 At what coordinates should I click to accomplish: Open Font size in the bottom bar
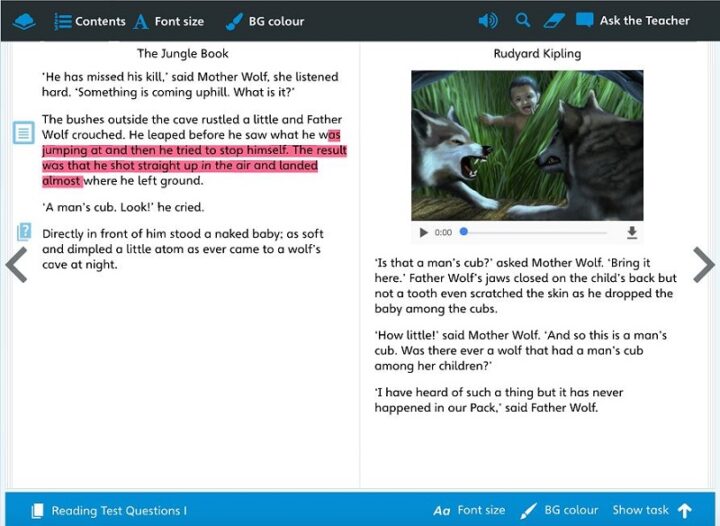[481, 510]
